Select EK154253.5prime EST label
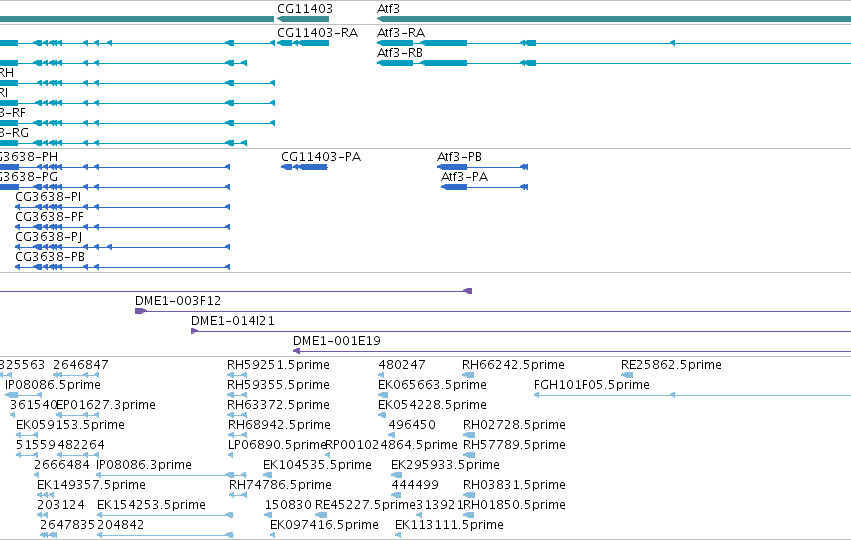 tap(151, 505)
